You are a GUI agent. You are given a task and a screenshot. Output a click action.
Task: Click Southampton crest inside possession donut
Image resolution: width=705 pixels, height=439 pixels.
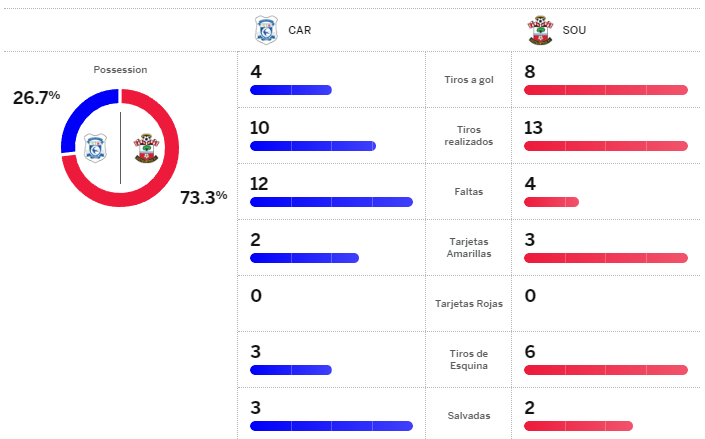[146, 148]
